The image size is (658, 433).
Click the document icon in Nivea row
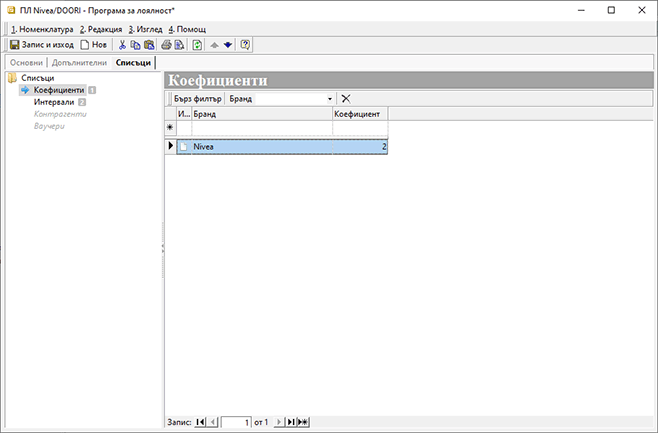pos(184,146)
